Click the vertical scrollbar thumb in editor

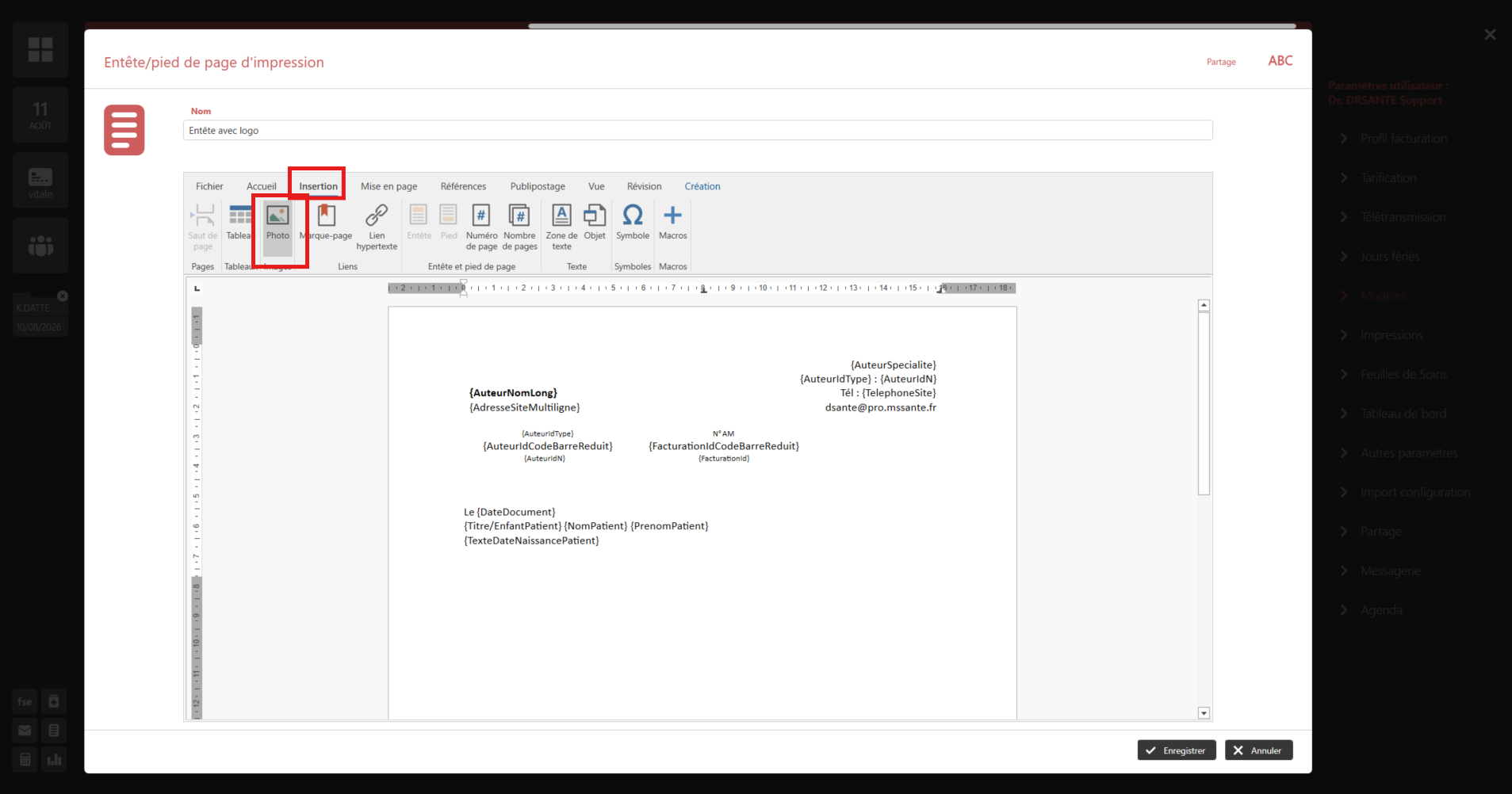pyautogui.click(x=1204, y=403)
